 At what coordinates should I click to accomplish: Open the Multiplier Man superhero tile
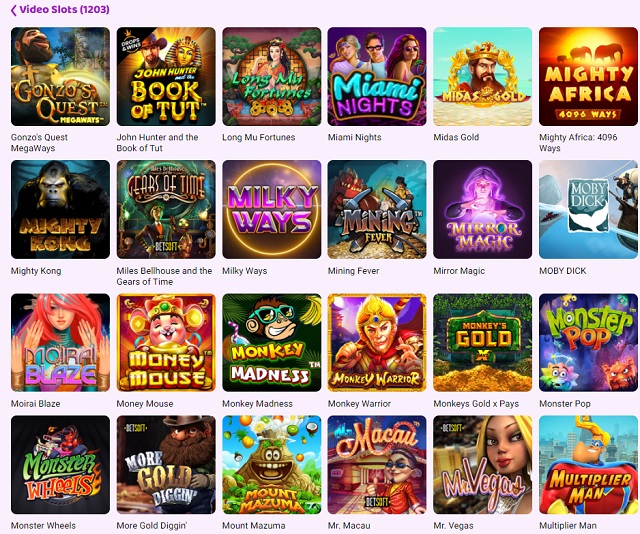tap(589, 465)
